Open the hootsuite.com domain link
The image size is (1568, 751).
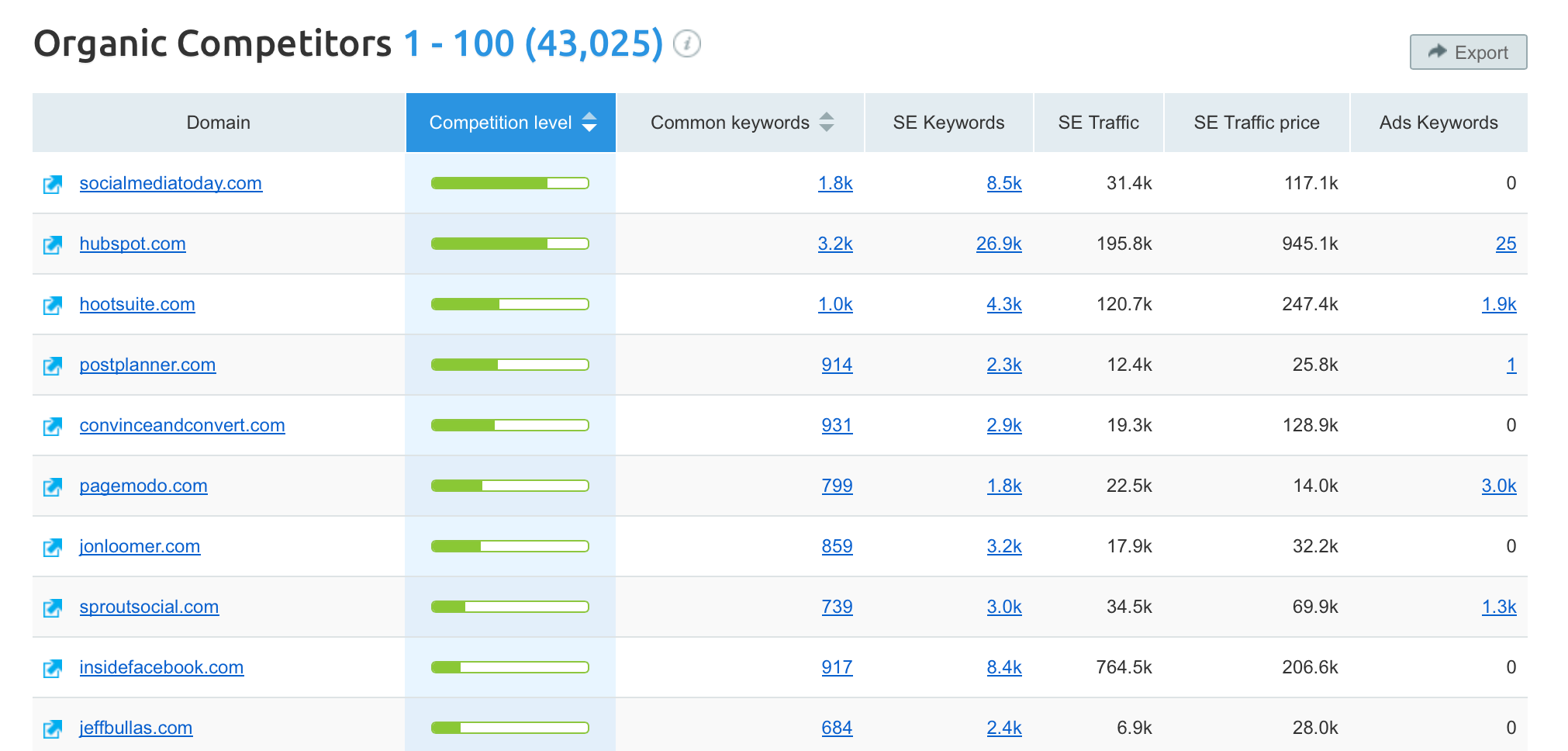pyautogui.click(x=137, y=304)
